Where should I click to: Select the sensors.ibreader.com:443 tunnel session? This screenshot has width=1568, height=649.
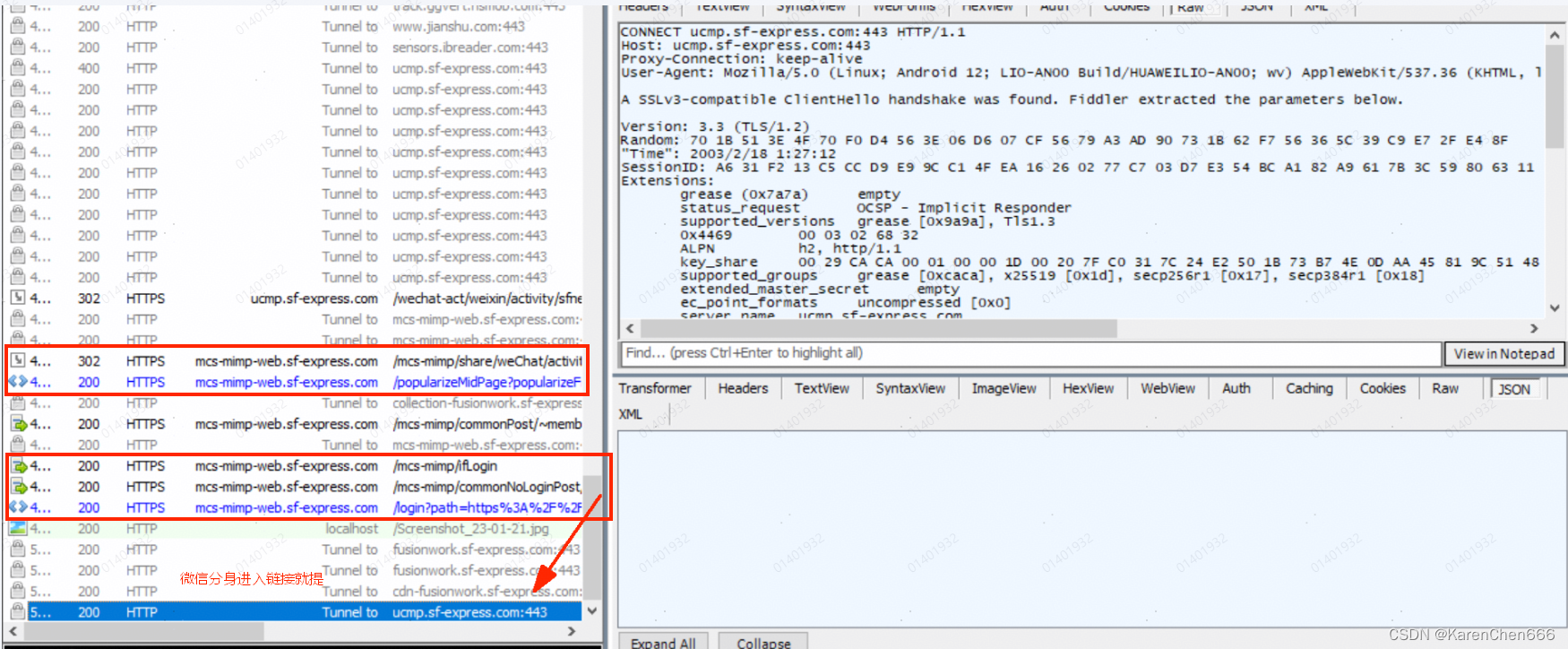click(294, 47)
